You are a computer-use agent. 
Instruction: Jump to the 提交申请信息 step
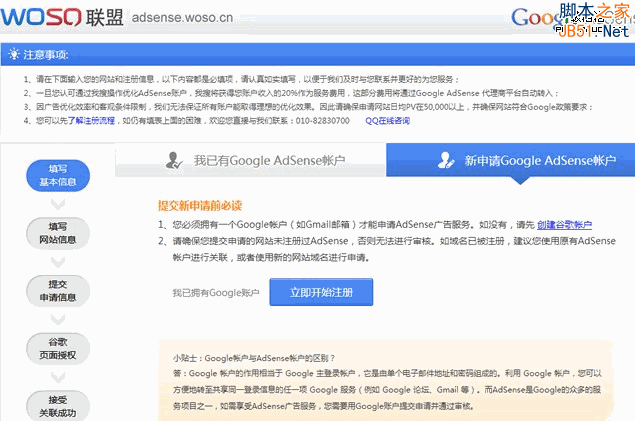(x=57, y=290)
